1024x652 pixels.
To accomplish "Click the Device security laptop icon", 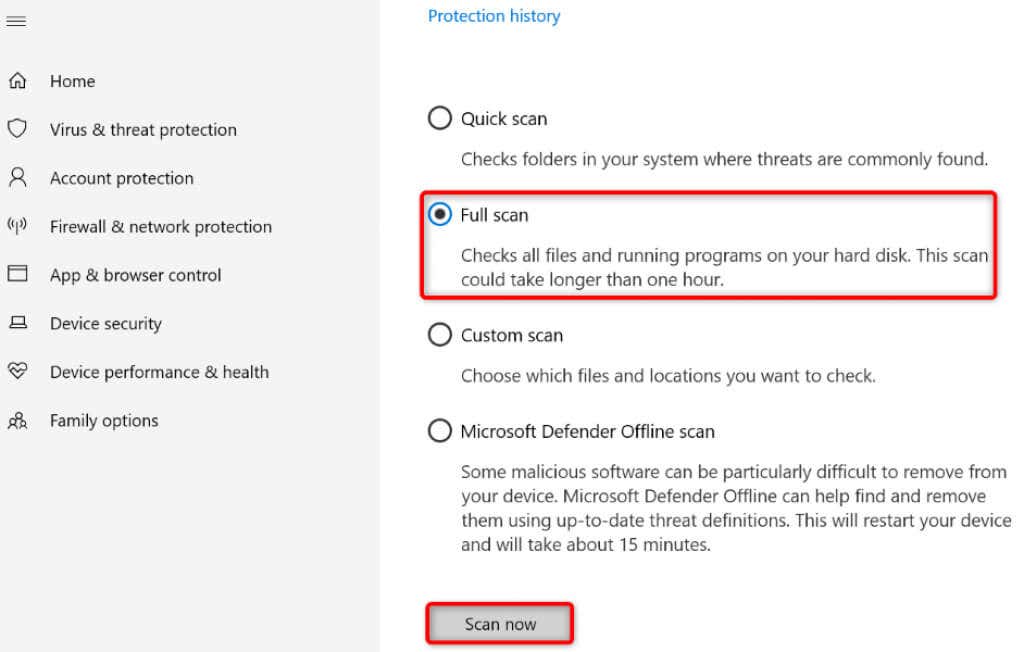I will pos(17,323).
